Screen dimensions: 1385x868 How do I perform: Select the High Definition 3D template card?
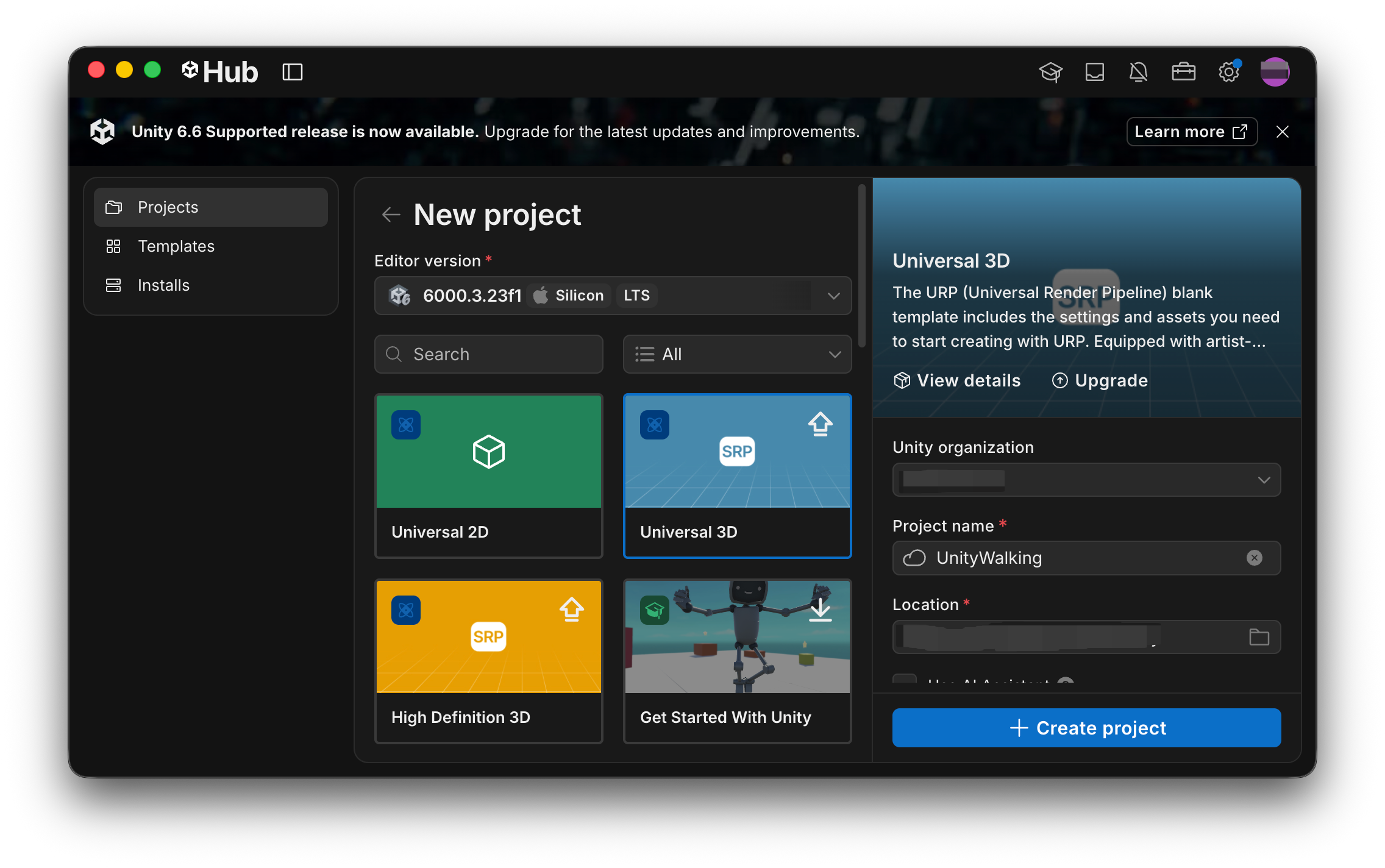point(488,661)
